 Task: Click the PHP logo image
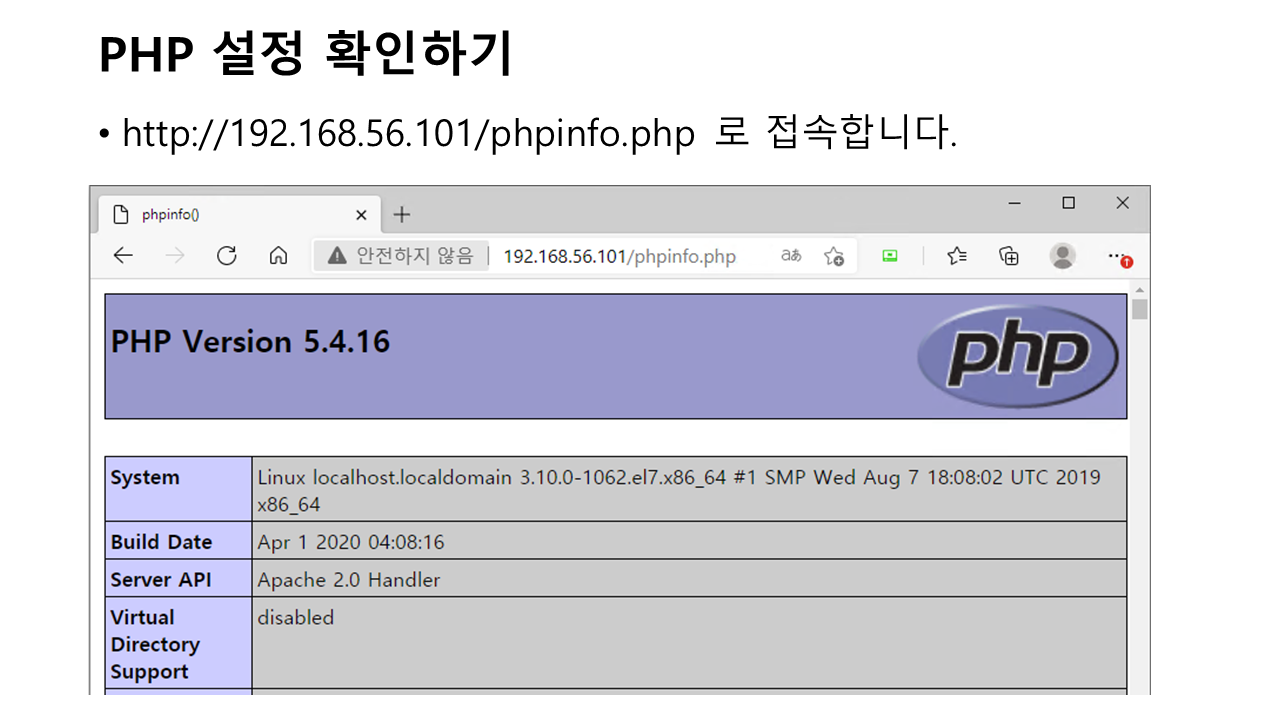pos(1017,356)
